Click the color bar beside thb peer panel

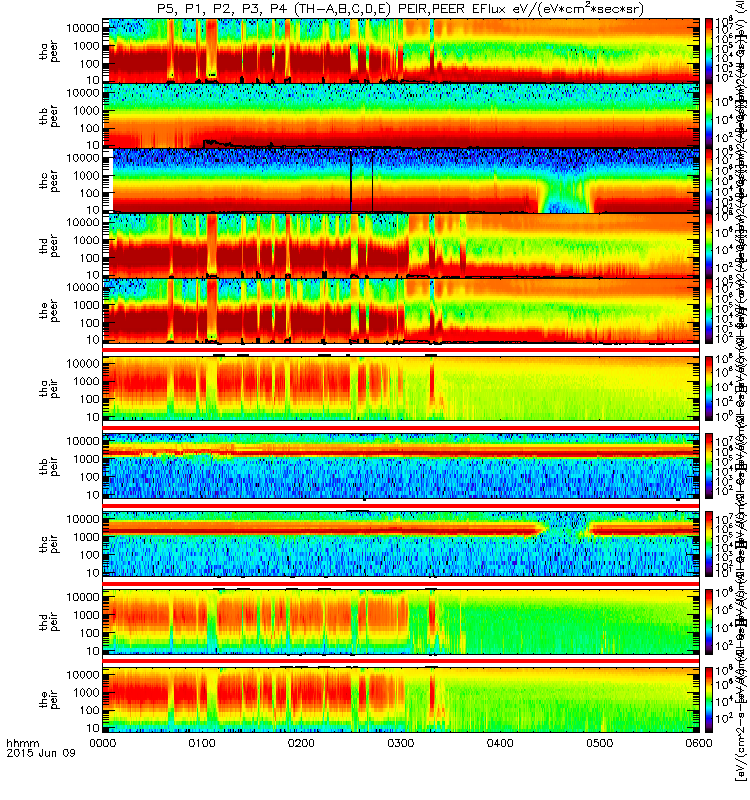pos(709,115)
